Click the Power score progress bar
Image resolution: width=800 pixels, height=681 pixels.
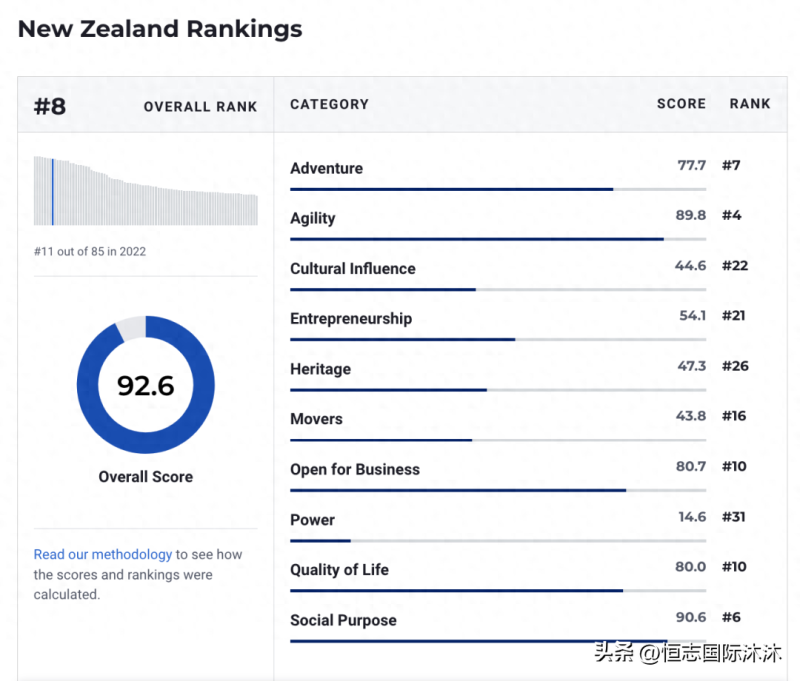coord(497,541)
